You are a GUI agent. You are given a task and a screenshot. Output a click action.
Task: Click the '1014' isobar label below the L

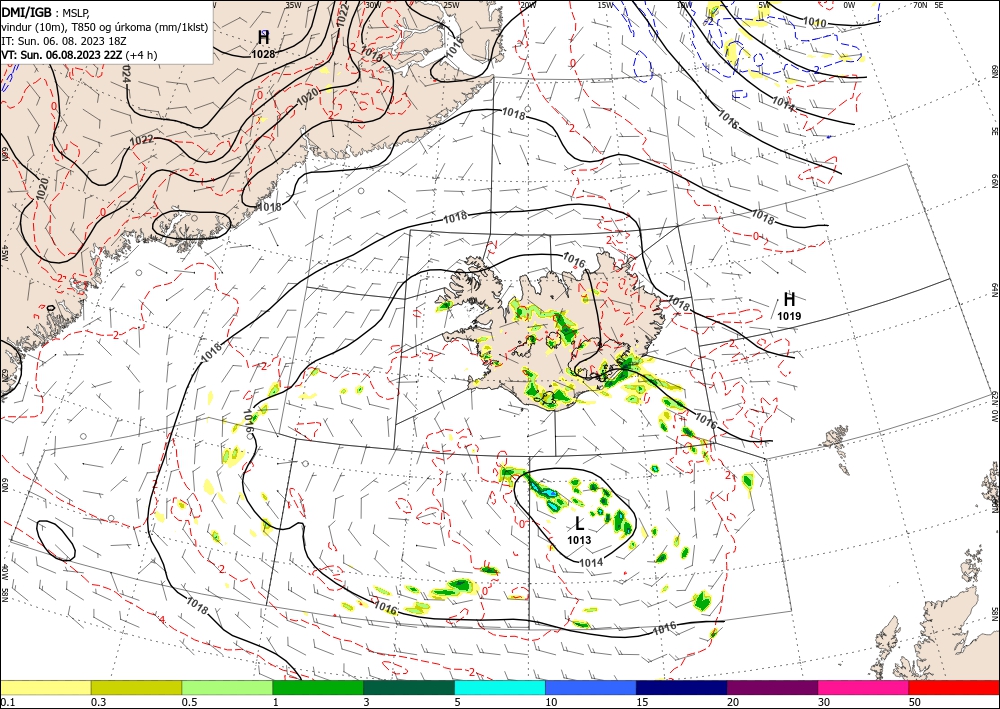click(x=591, y=562)
